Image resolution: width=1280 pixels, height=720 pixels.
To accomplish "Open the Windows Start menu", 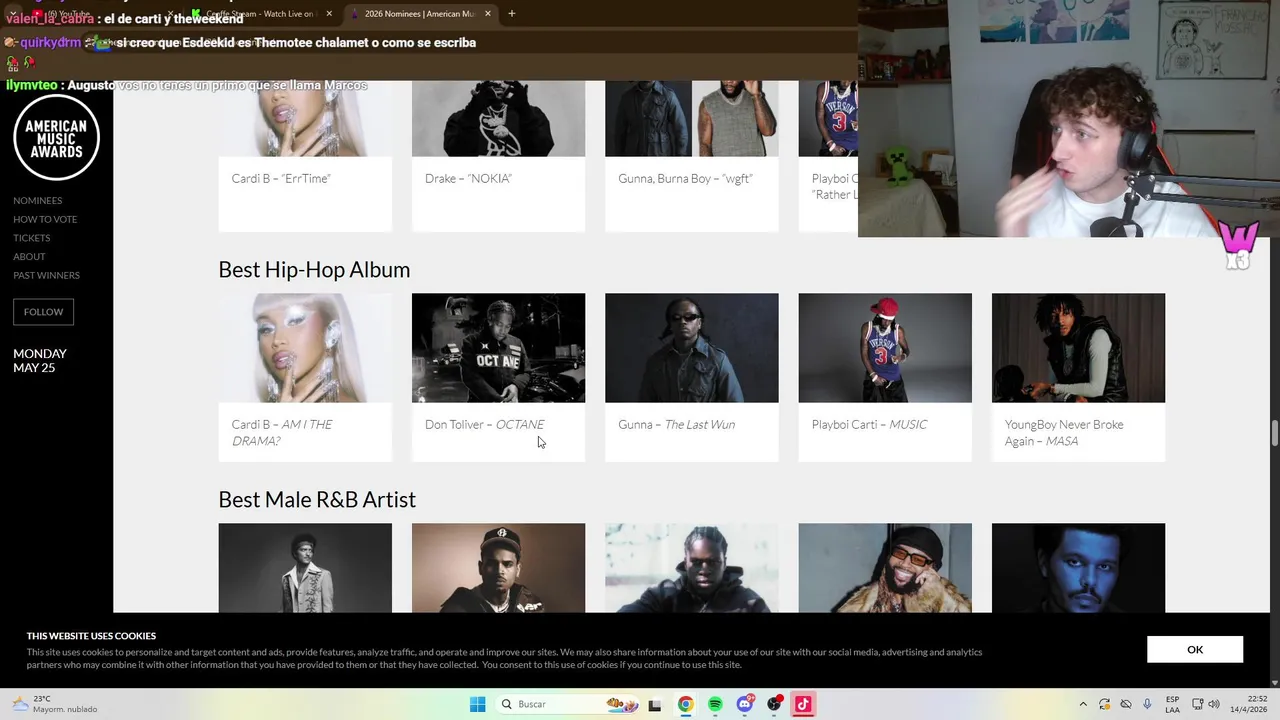I will click(x=478, y=704).
